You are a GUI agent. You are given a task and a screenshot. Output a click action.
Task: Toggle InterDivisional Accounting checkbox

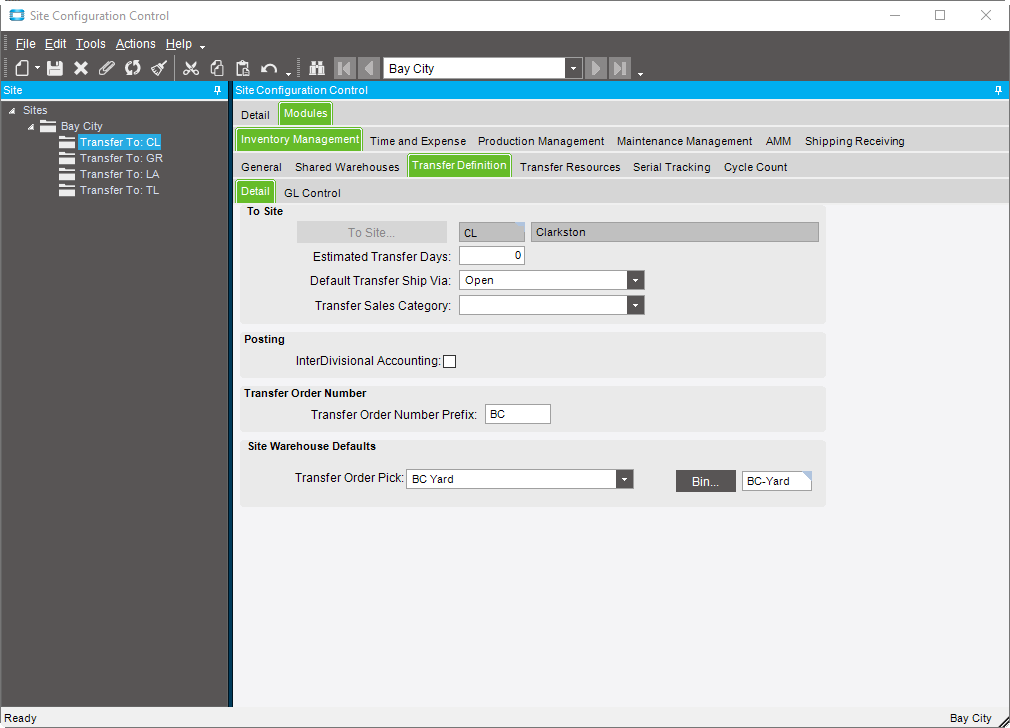pos(450,361)
